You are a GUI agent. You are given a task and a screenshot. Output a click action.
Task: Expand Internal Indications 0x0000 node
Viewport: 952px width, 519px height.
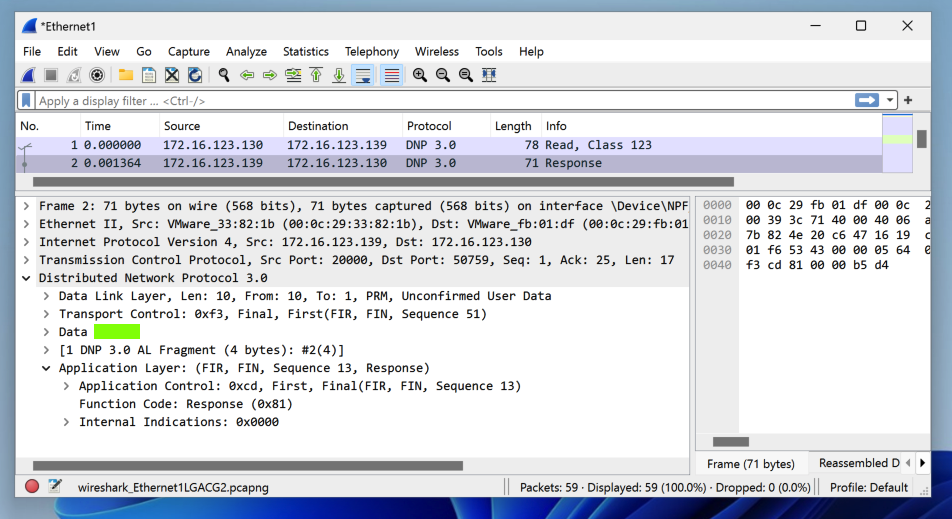pyautogui.click(x=66, y=422)
